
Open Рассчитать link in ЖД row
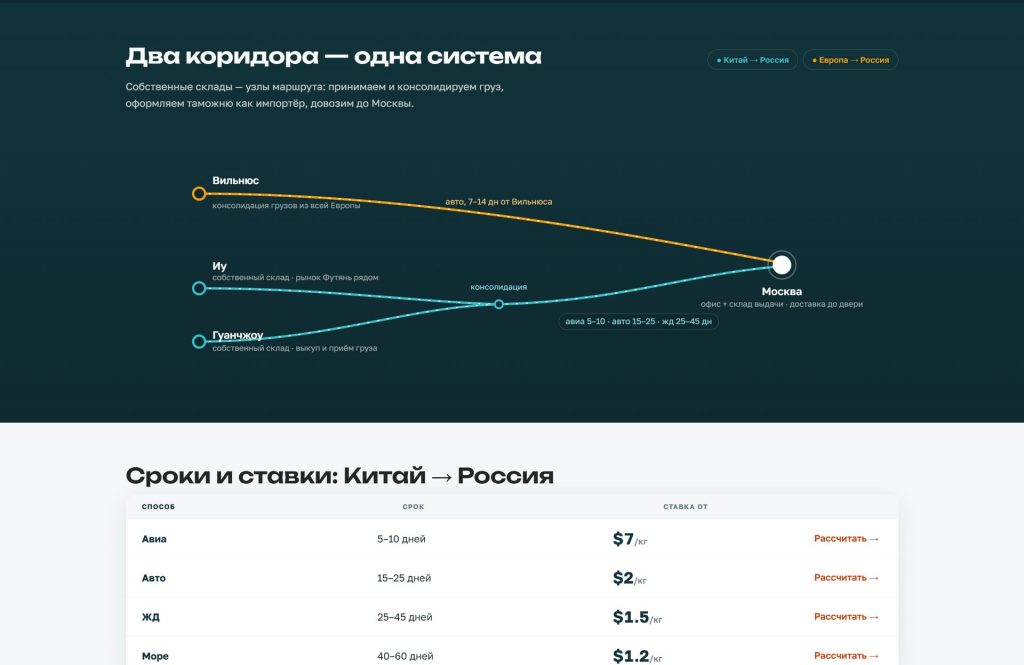point(846,617)
